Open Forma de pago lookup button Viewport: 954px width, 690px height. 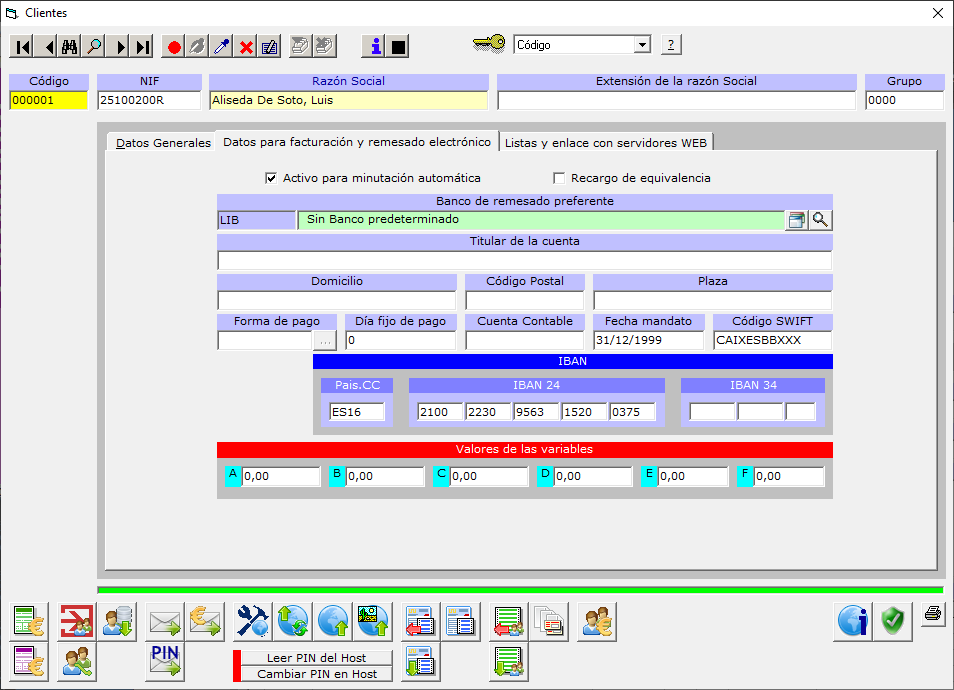point(325,340)
